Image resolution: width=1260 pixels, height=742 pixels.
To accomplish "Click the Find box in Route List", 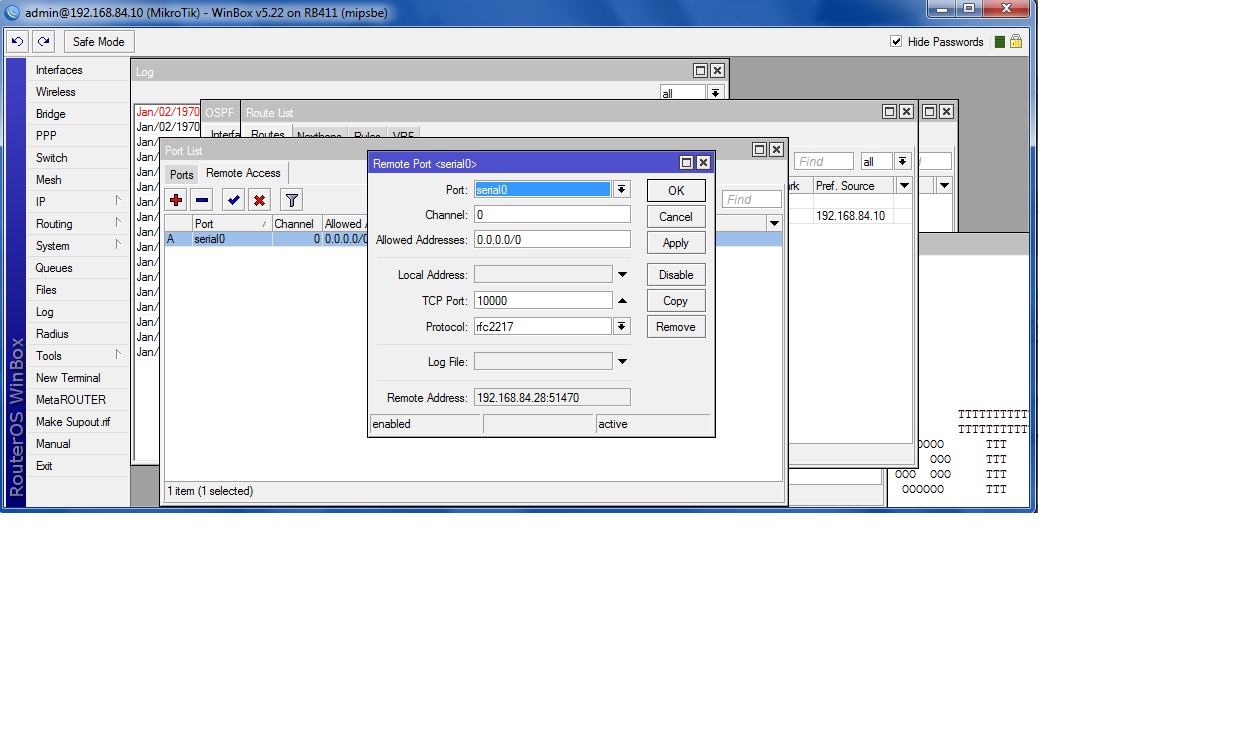I will [824, 161].
